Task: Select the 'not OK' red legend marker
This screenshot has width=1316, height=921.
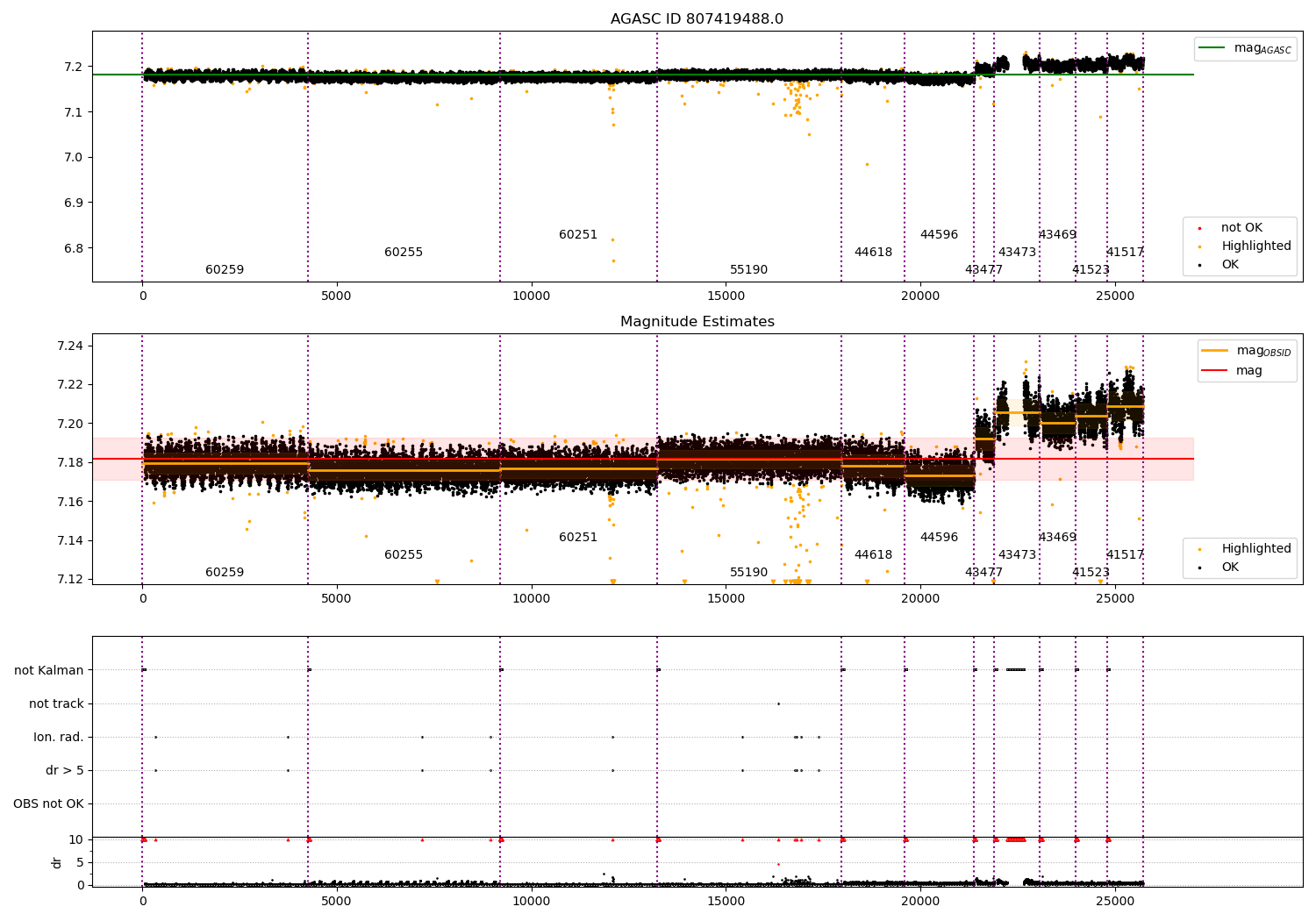Action: [1200, 228]
